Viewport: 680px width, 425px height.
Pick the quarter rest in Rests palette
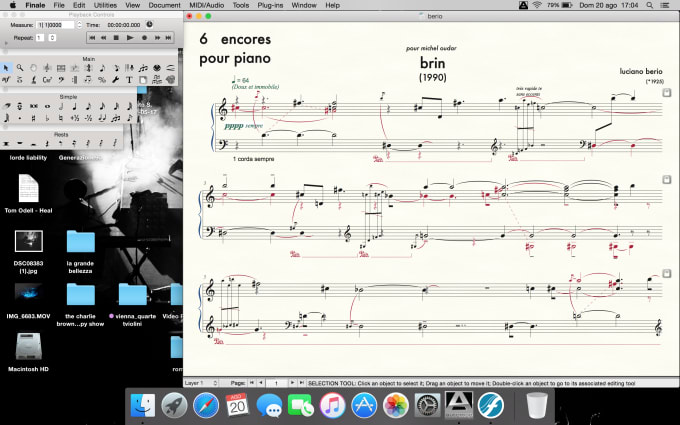pos(47,143)
